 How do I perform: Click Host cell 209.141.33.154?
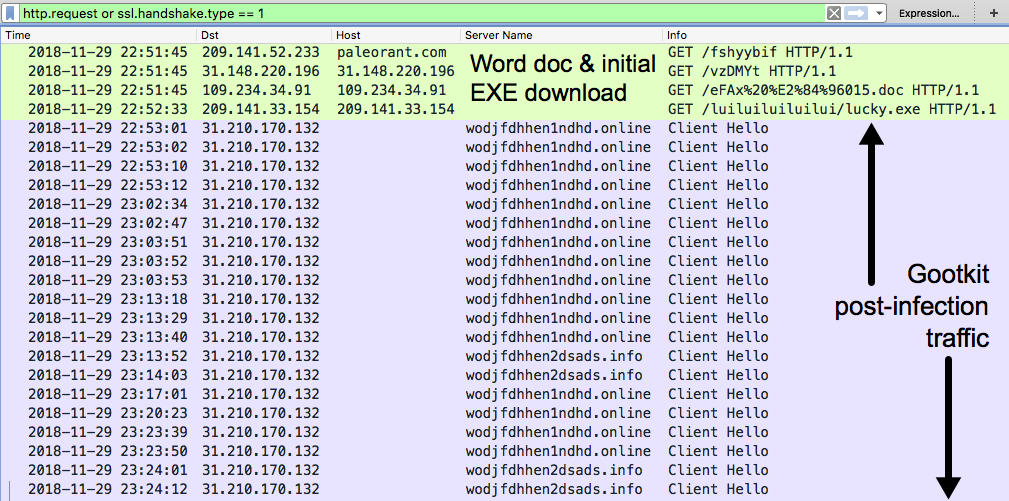396,109
